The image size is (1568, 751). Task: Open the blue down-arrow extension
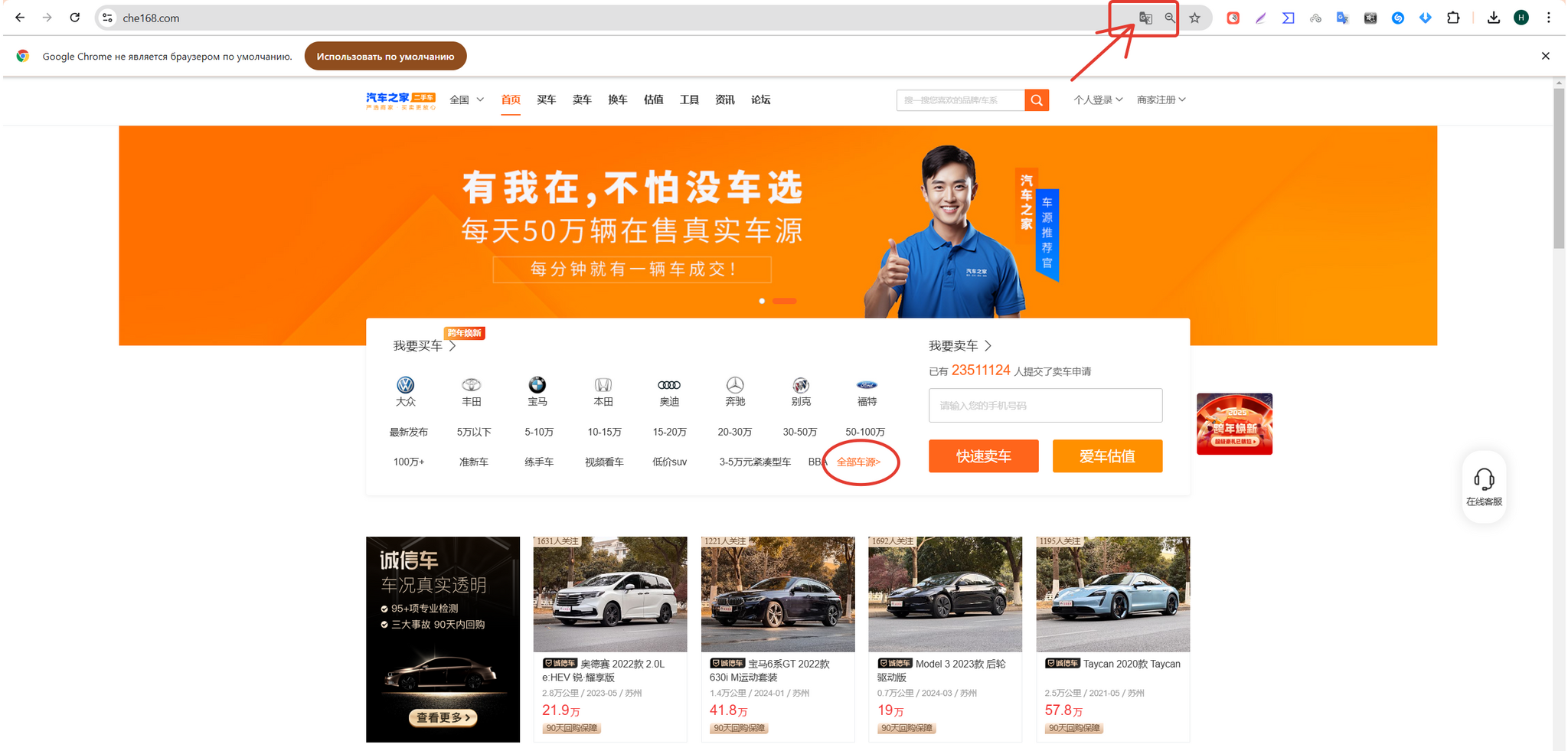coord(1426,18)
